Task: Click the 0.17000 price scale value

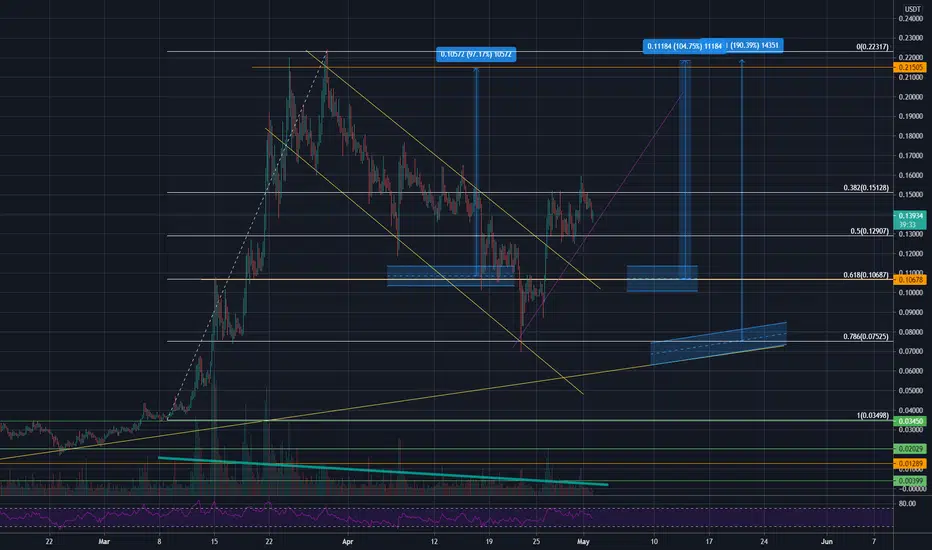Action: tap(911, 156)
